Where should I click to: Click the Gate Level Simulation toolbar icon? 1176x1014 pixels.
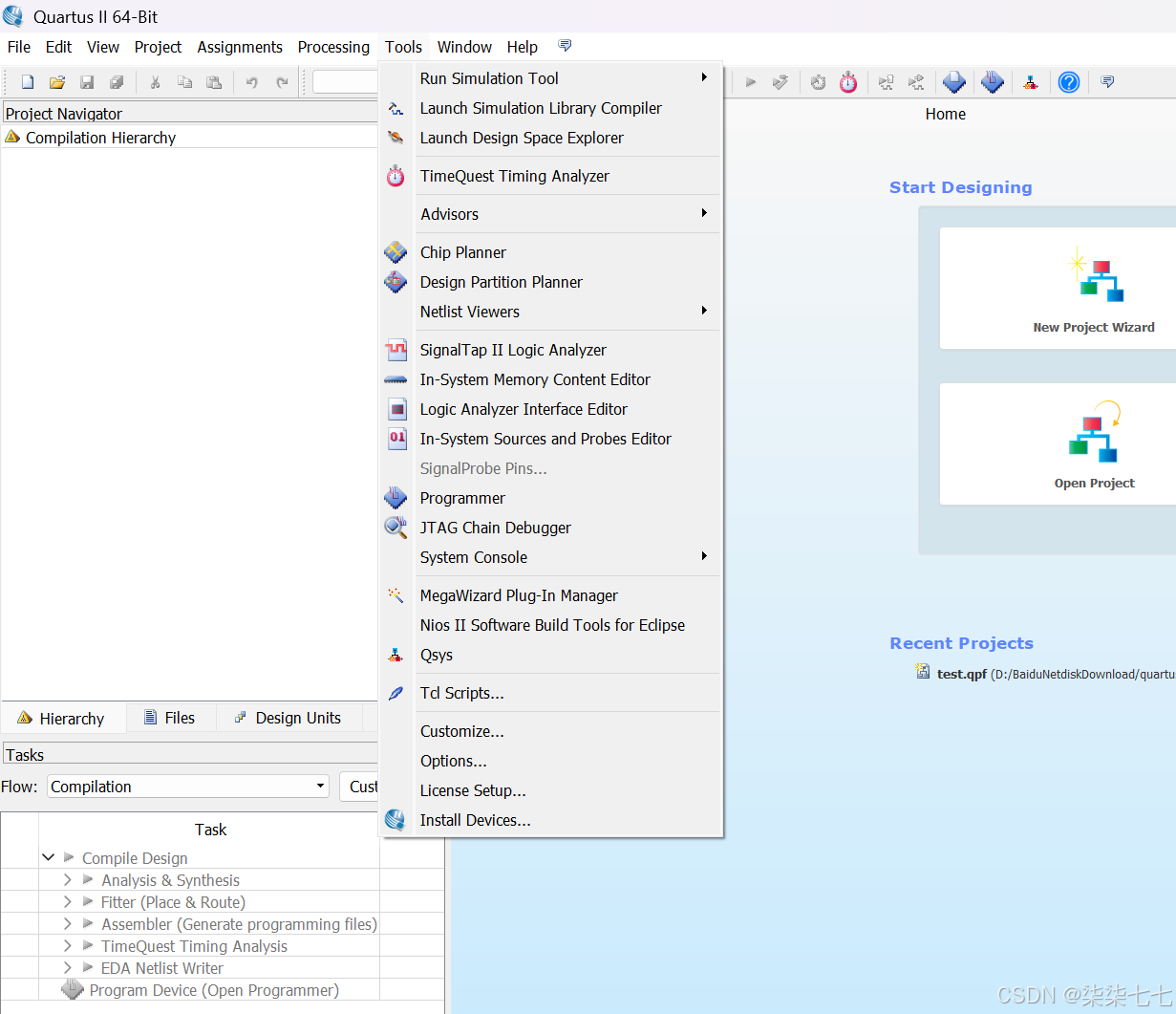pos(916,82)
